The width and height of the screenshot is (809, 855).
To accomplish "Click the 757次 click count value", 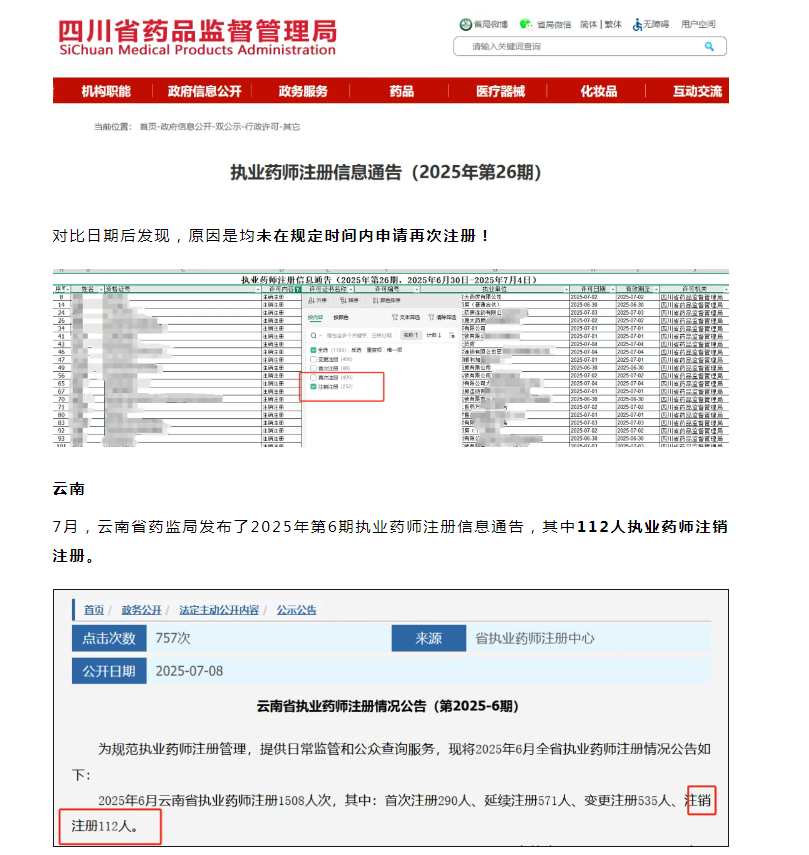I will 173,638.
